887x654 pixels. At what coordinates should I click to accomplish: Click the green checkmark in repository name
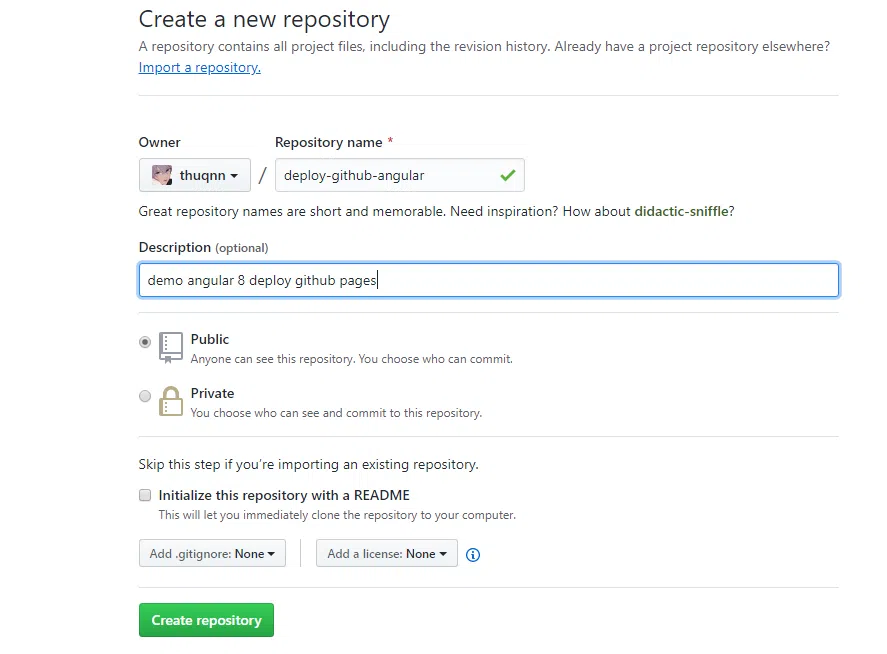click(508, 175)
